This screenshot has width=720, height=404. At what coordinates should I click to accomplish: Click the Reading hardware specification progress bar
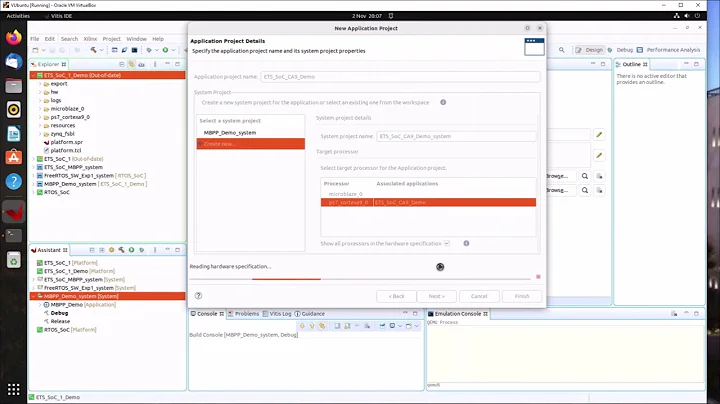click(360, 279)
